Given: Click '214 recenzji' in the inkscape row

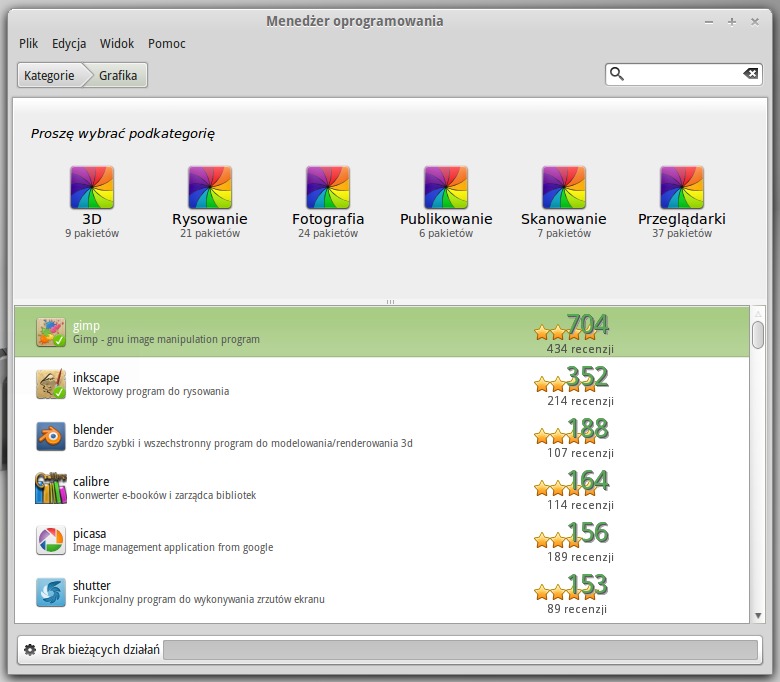Looking at the screenshot, I should [x=580, y=401].
